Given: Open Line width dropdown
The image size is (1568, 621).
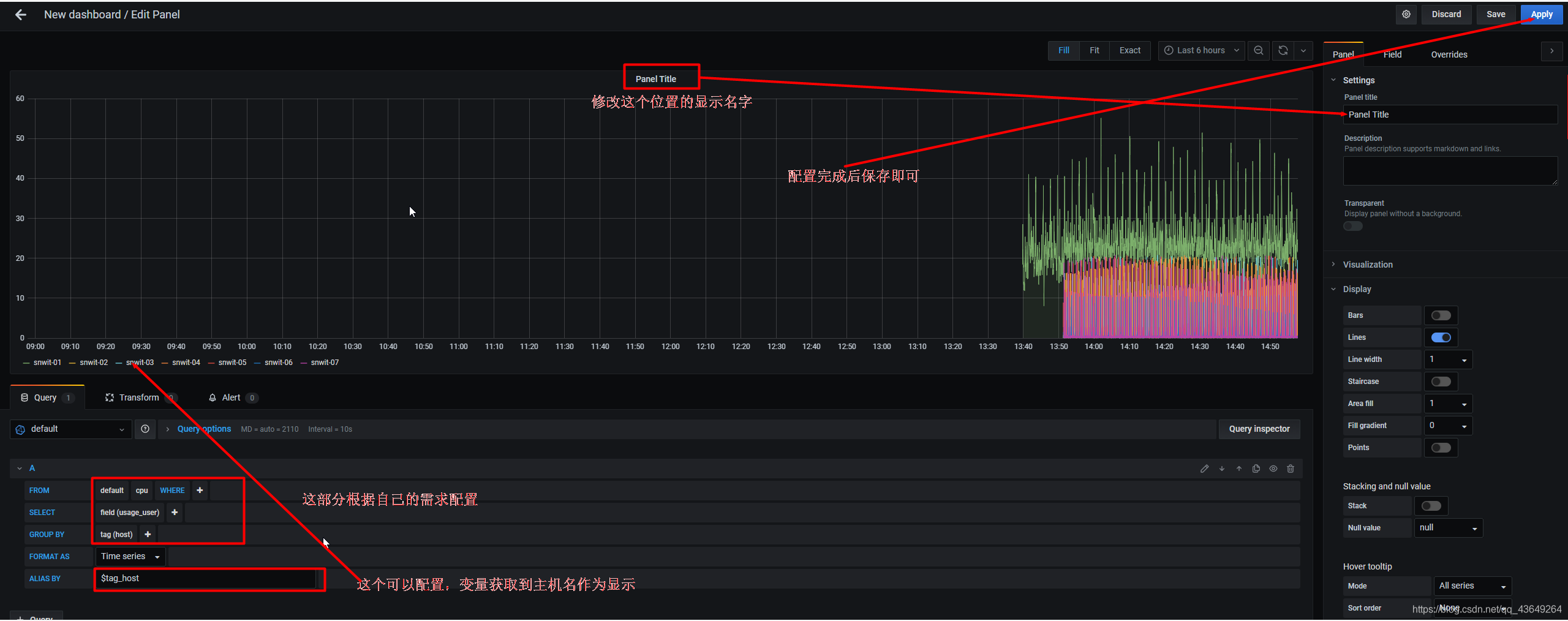Looking at the screenshot, I should tap(1448, 359).
